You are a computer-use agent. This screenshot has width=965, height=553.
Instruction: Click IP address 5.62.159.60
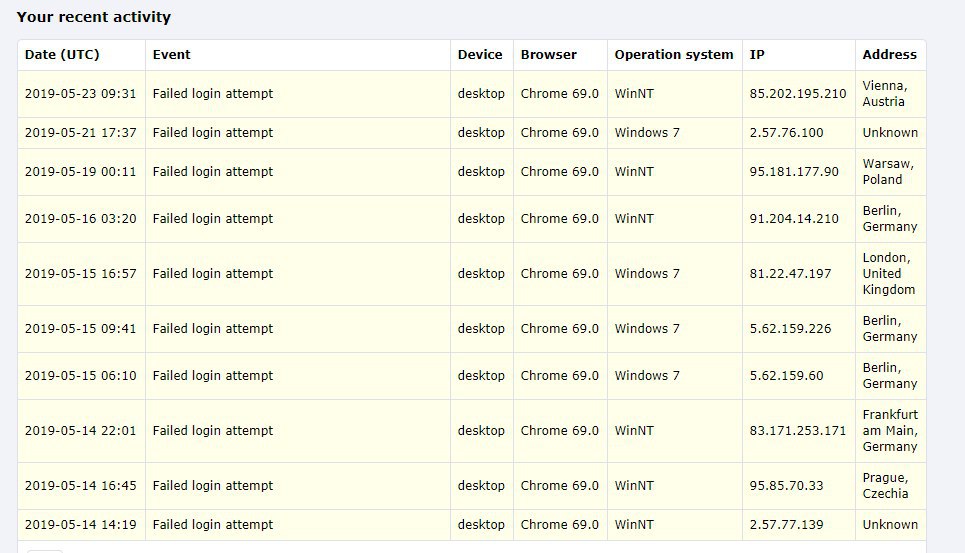tap(787, 376)
